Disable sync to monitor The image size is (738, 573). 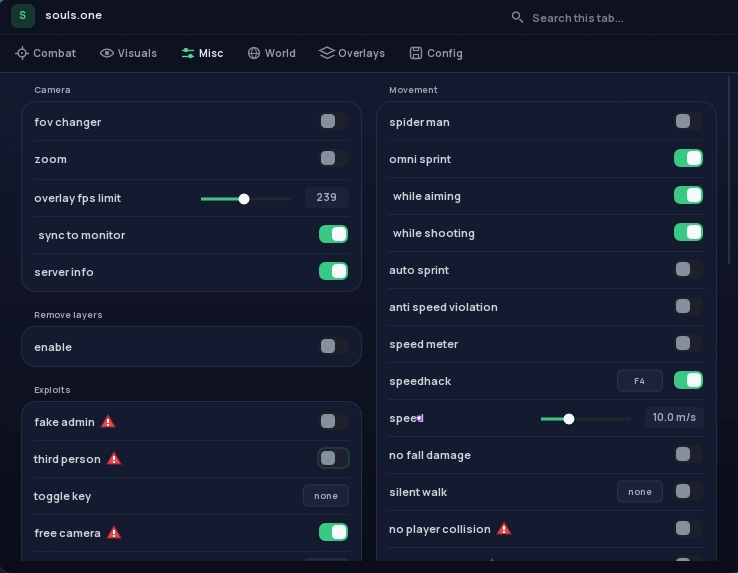coord(334,234)
